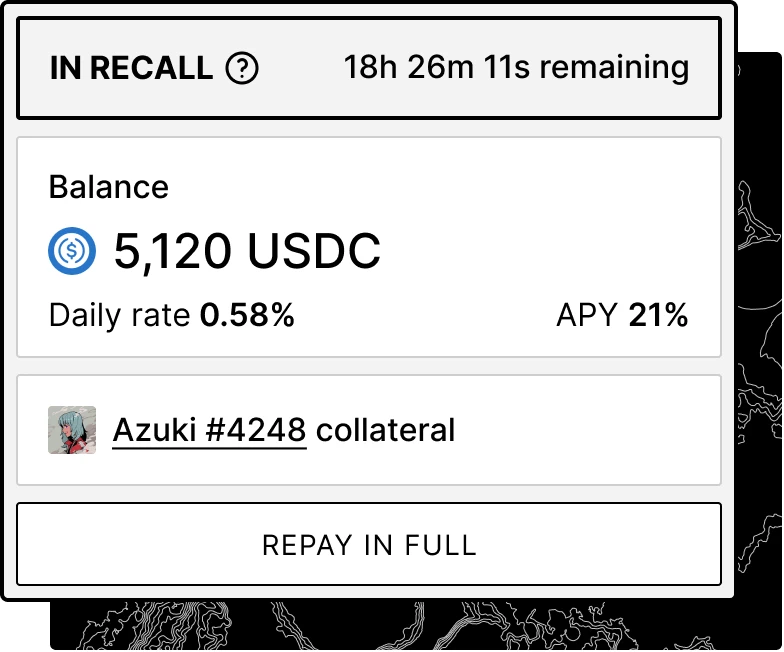This screenshot has width=784, height=652.
Task: Click the blue USDC coin icon
Action: [x=72, y=250]
